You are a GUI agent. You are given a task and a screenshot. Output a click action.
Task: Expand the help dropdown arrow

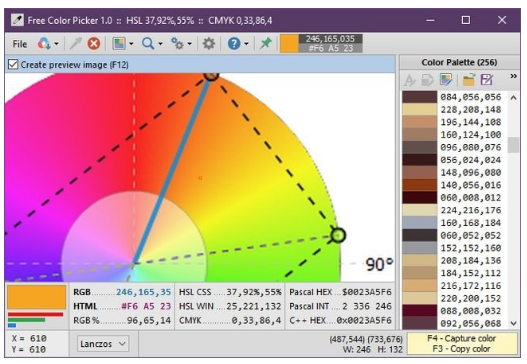pos(246,44)
